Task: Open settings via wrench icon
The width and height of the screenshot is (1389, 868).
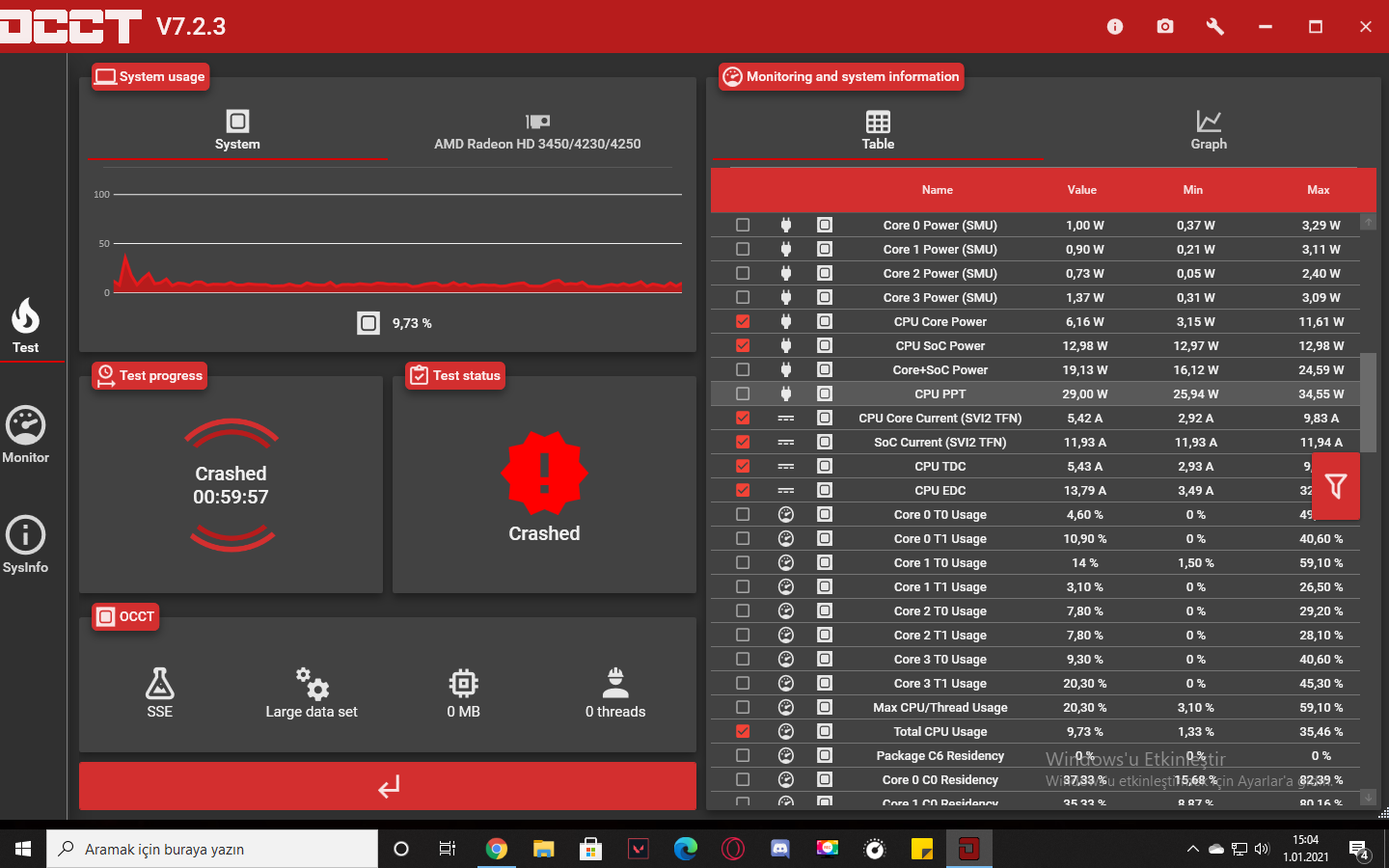Action: click(1215, 26)
